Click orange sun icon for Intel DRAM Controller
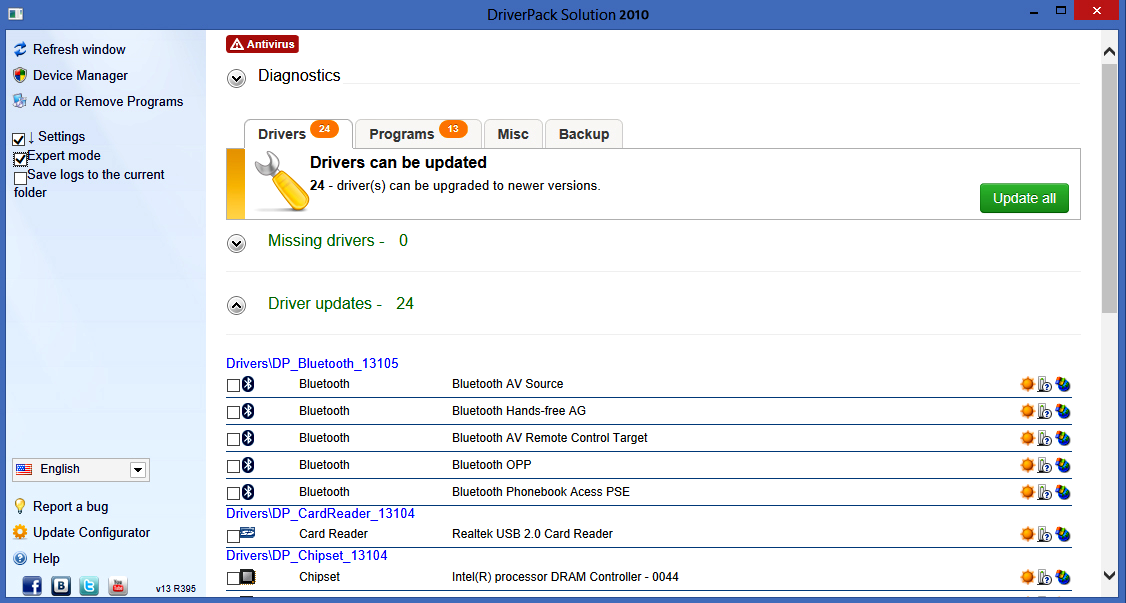 tap(1028, 577)
